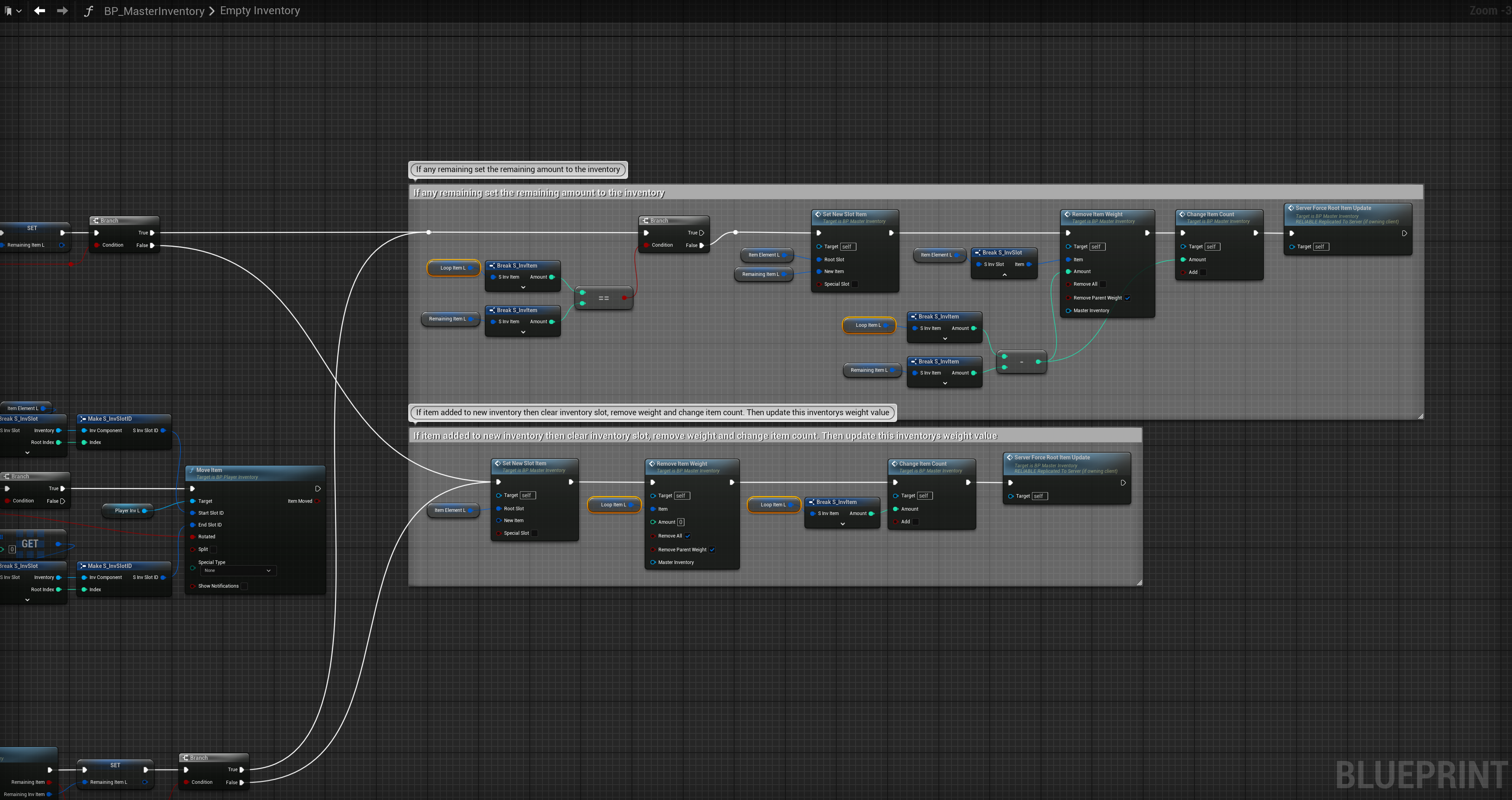This screenshot has height=800, width=1512.
Task: Click the GET array node
Action: coord(30,544)
